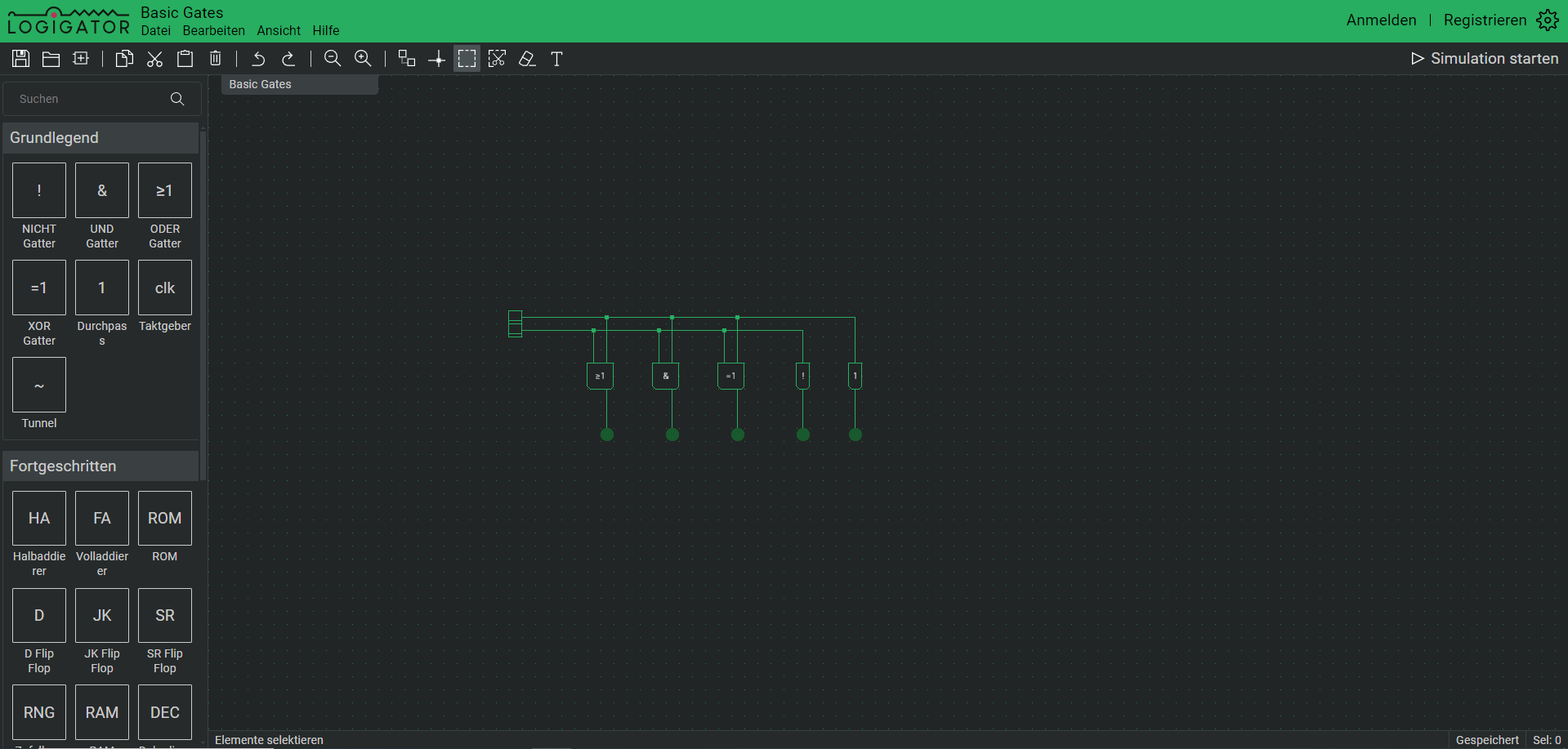Activate the cut-selection tool
The image size is (1568, 749).
pyautogui.click(x=497, y=58)
